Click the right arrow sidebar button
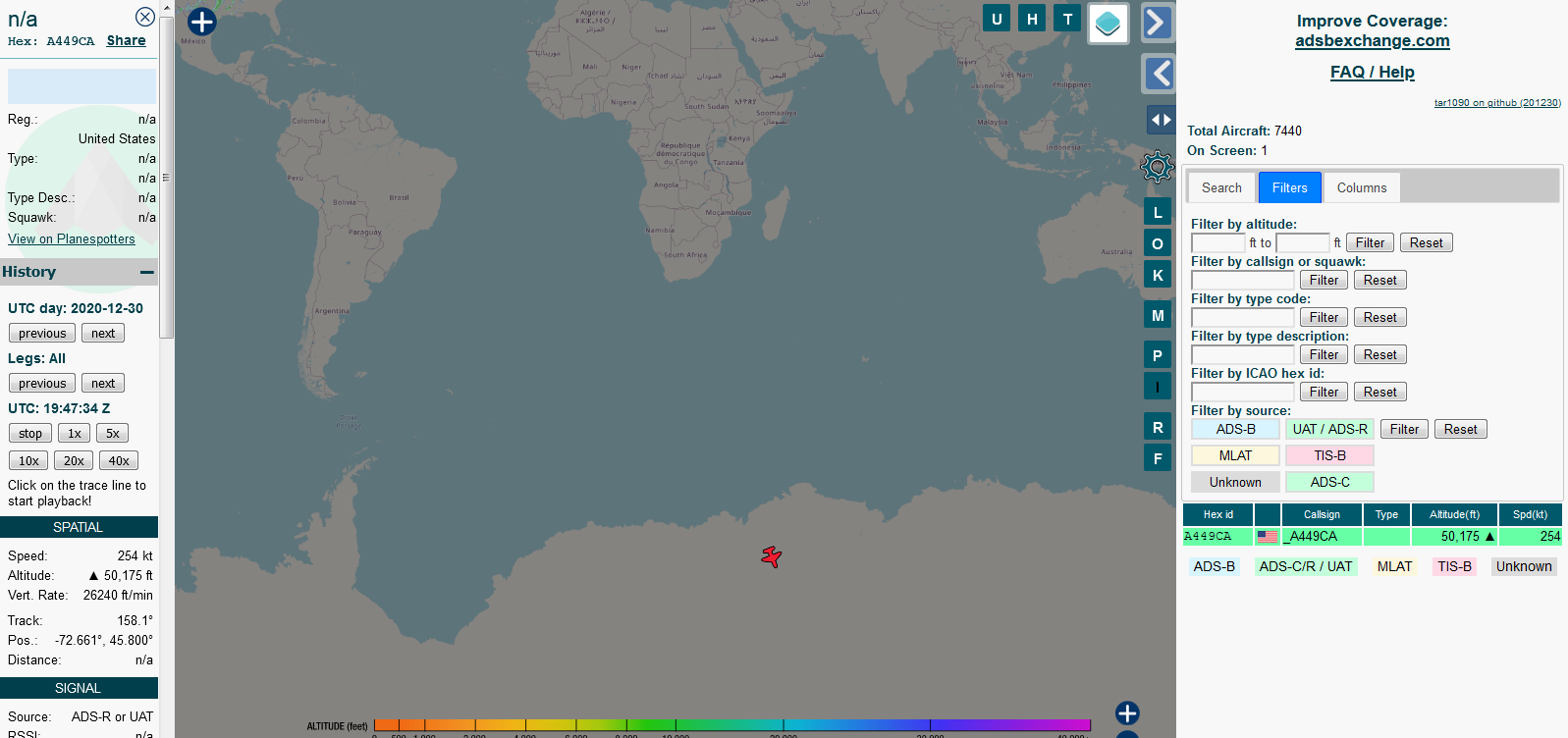Screen dimensions: 1568x738 (1159, 23)
